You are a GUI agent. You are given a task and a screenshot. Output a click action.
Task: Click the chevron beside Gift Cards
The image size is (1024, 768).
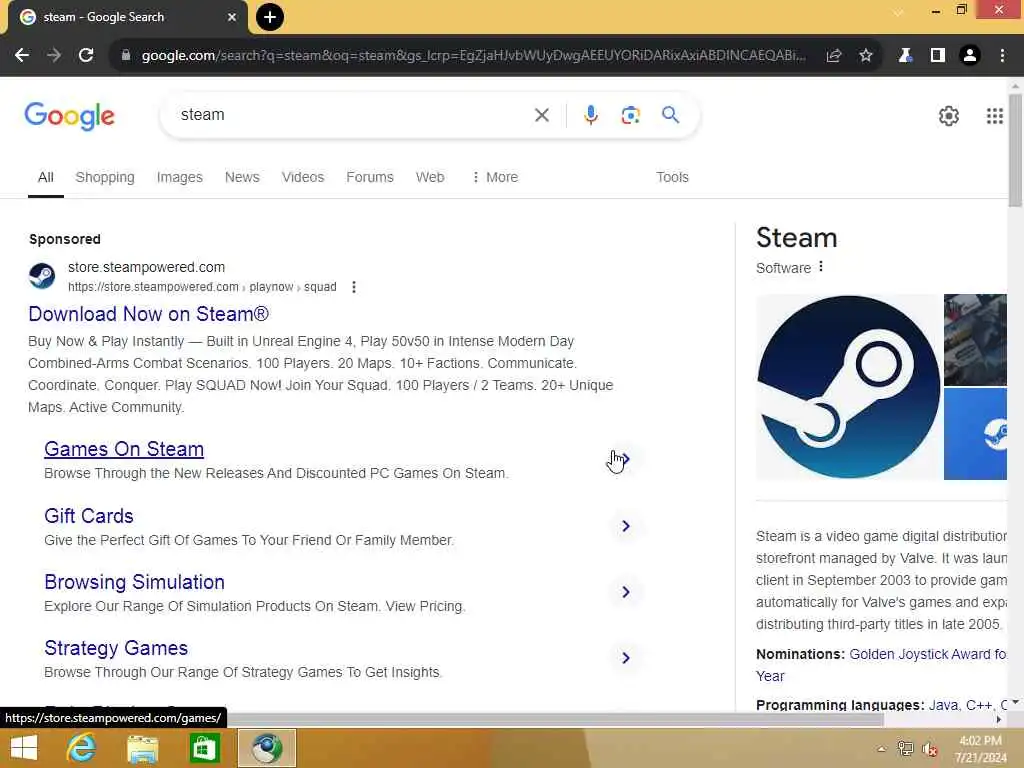coord(626,526)
